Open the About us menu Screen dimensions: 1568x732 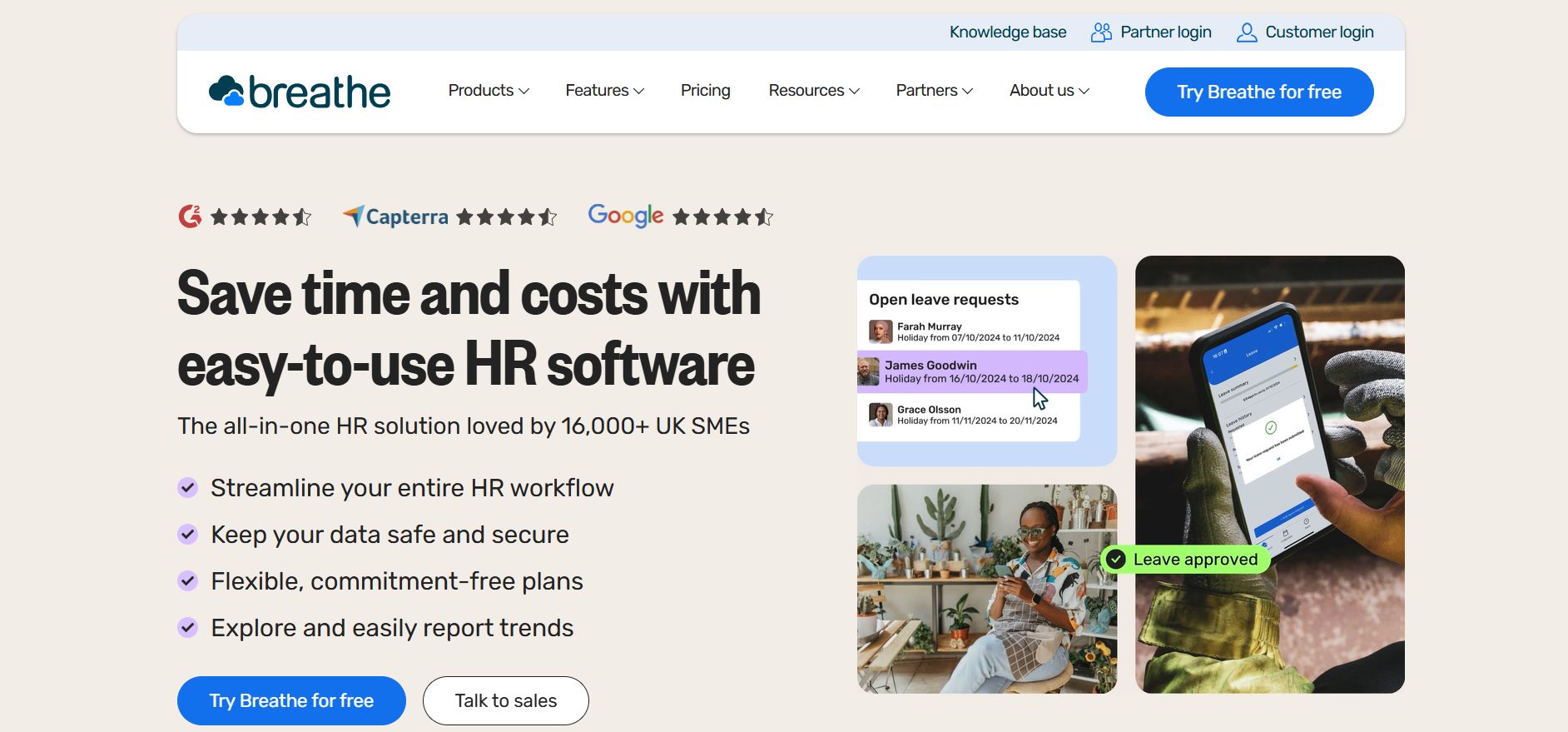(1049, 91)
